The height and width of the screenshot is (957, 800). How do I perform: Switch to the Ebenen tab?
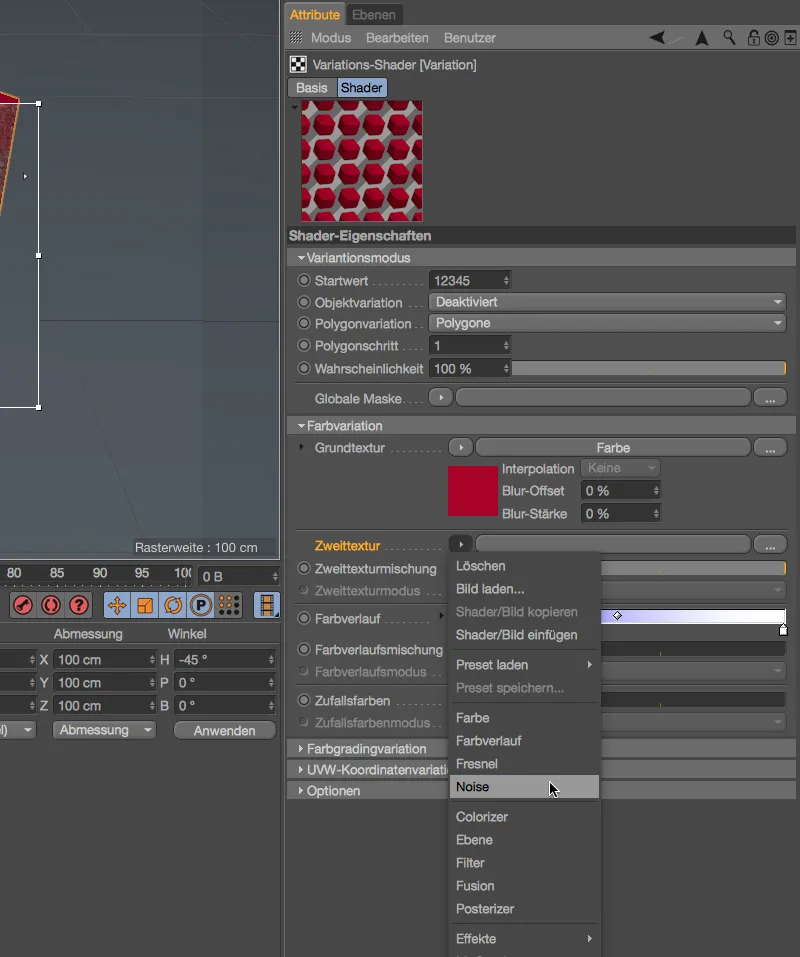[373, 15]
